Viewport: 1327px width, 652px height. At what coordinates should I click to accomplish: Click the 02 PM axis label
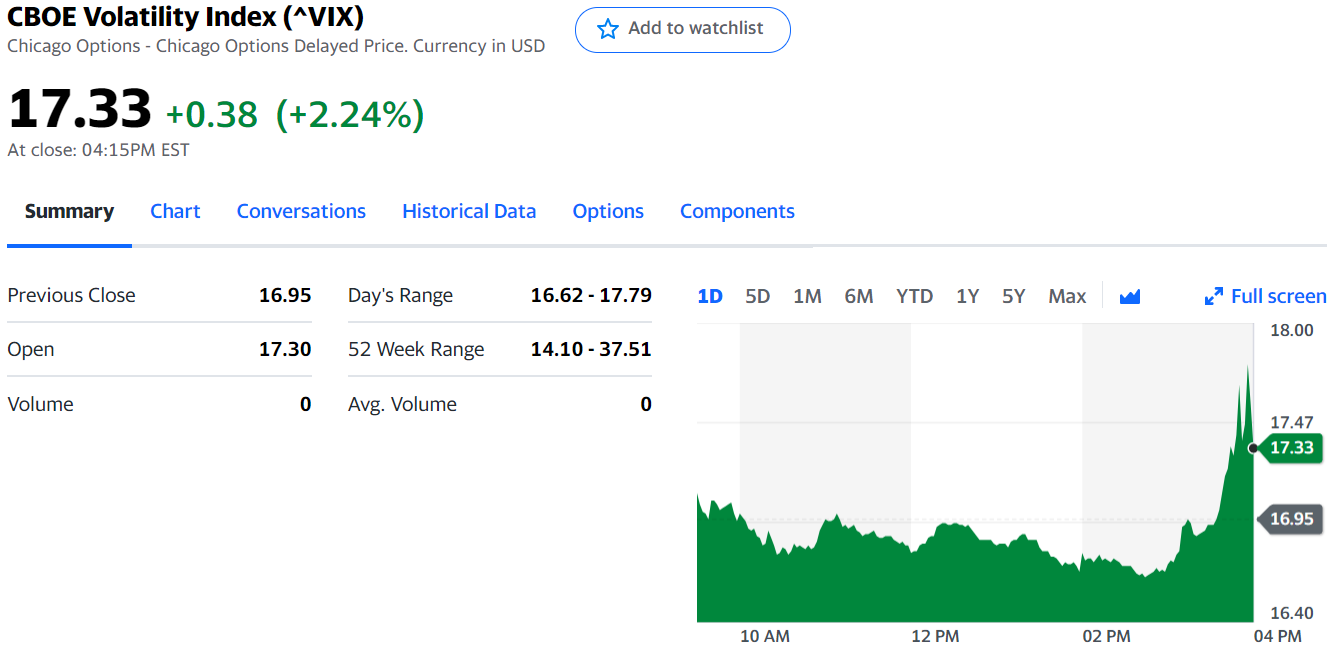coord(1106,636)
